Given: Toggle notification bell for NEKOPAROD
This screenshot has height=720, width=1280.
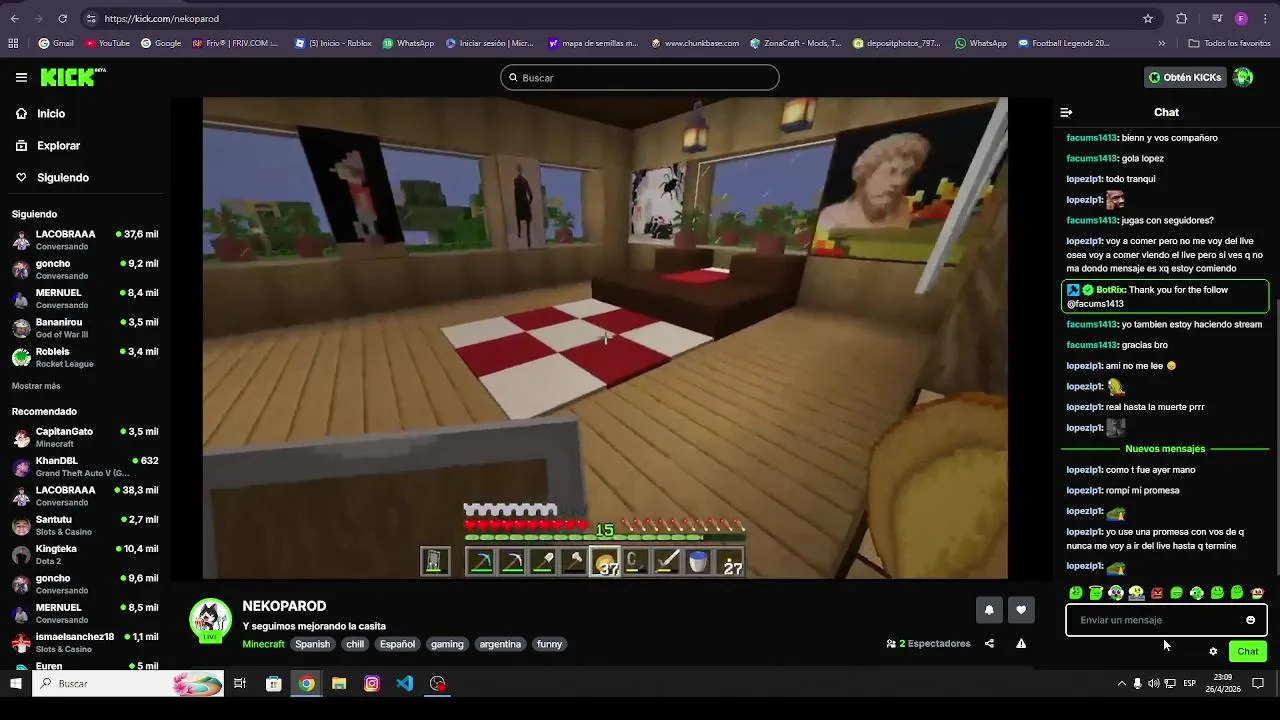Looking at the screenshot, I should pos(989,610).
